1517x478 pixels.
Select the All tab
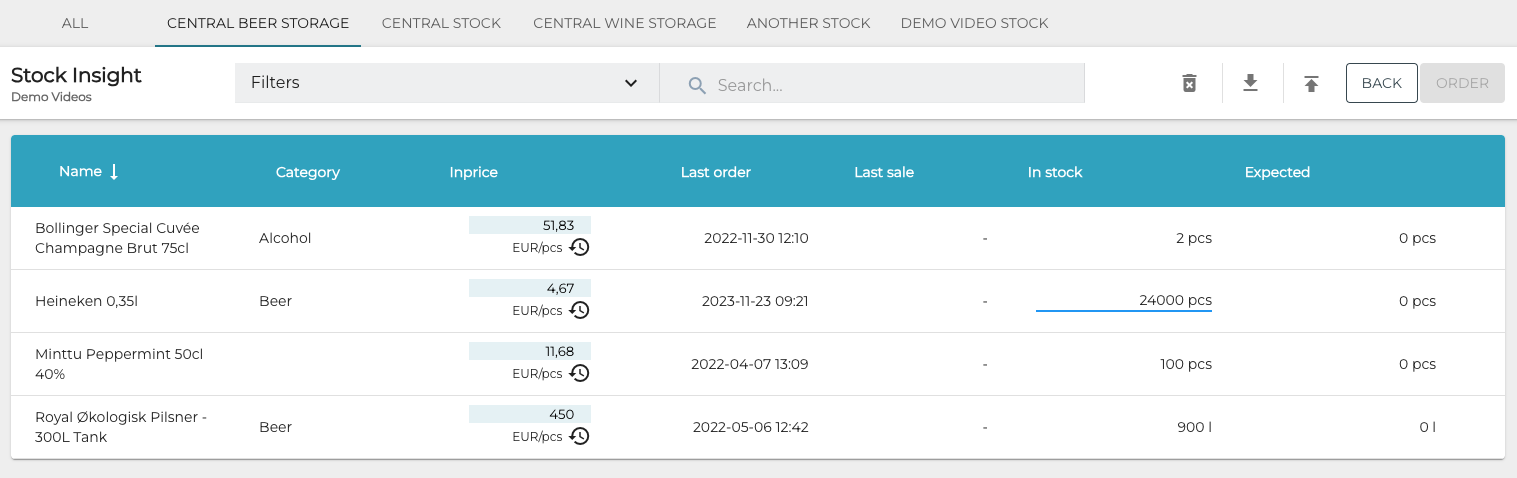pos(75,23)
